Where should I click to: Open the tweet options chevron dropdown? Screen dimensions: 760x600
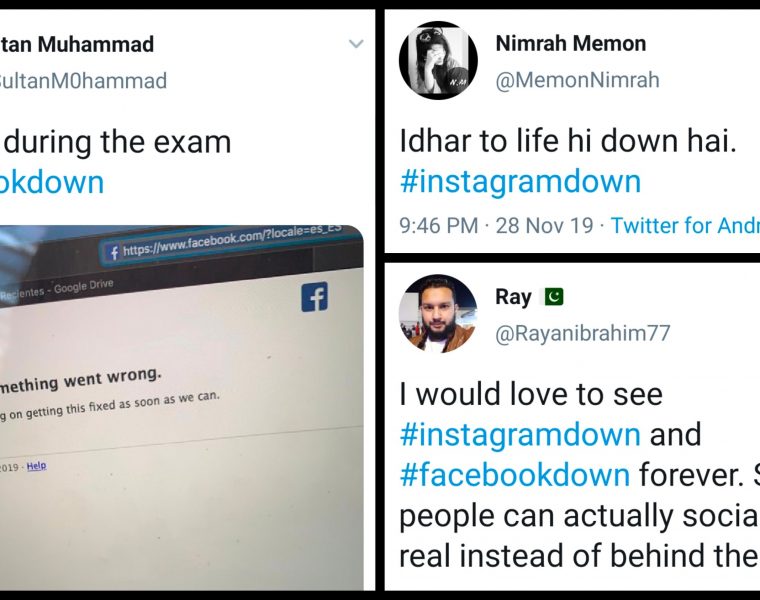pyautogui.click(x=356, y=44)
